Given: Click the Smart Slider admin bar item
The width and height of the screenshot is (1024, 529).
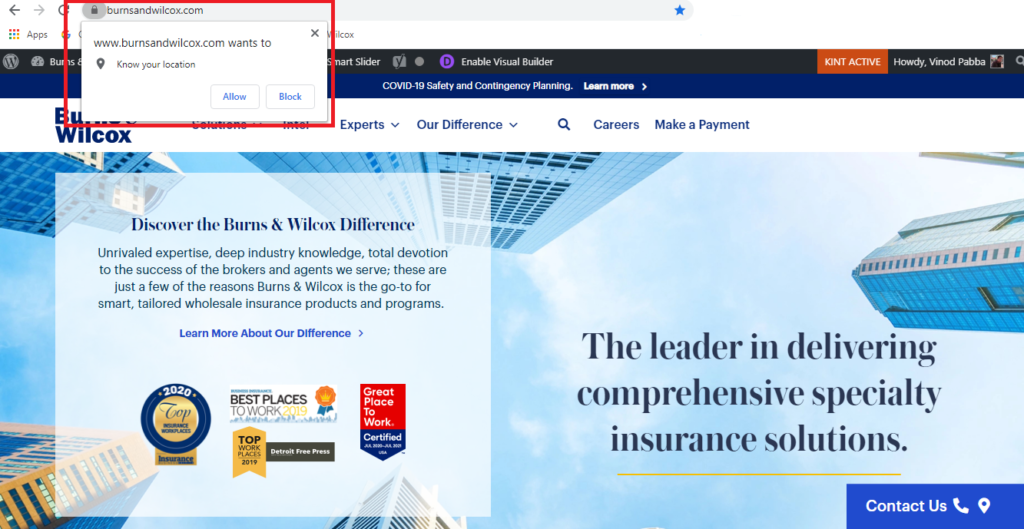Looking at the screenshot, I should [353, 62].
